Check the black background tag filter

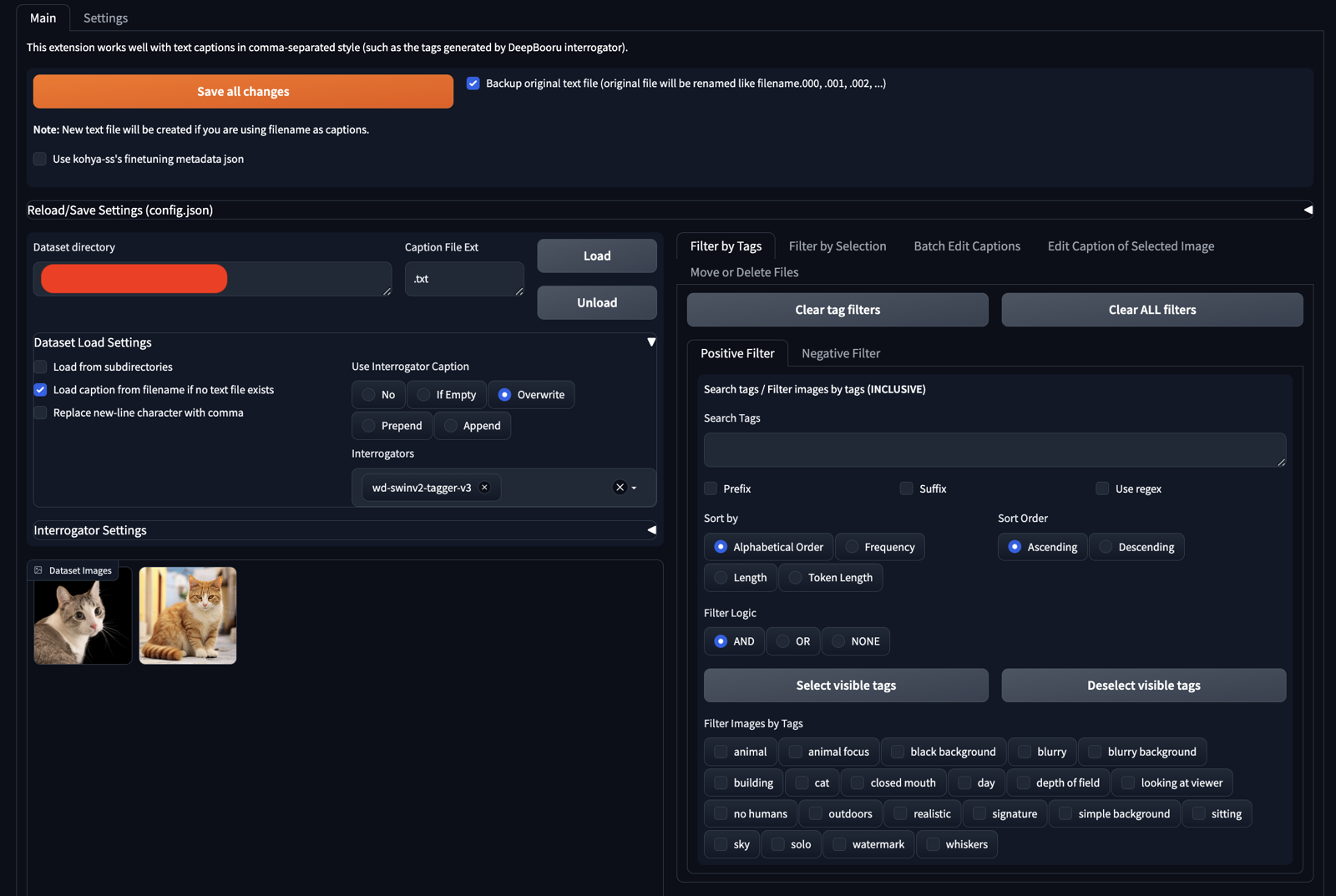pos(944,752)
